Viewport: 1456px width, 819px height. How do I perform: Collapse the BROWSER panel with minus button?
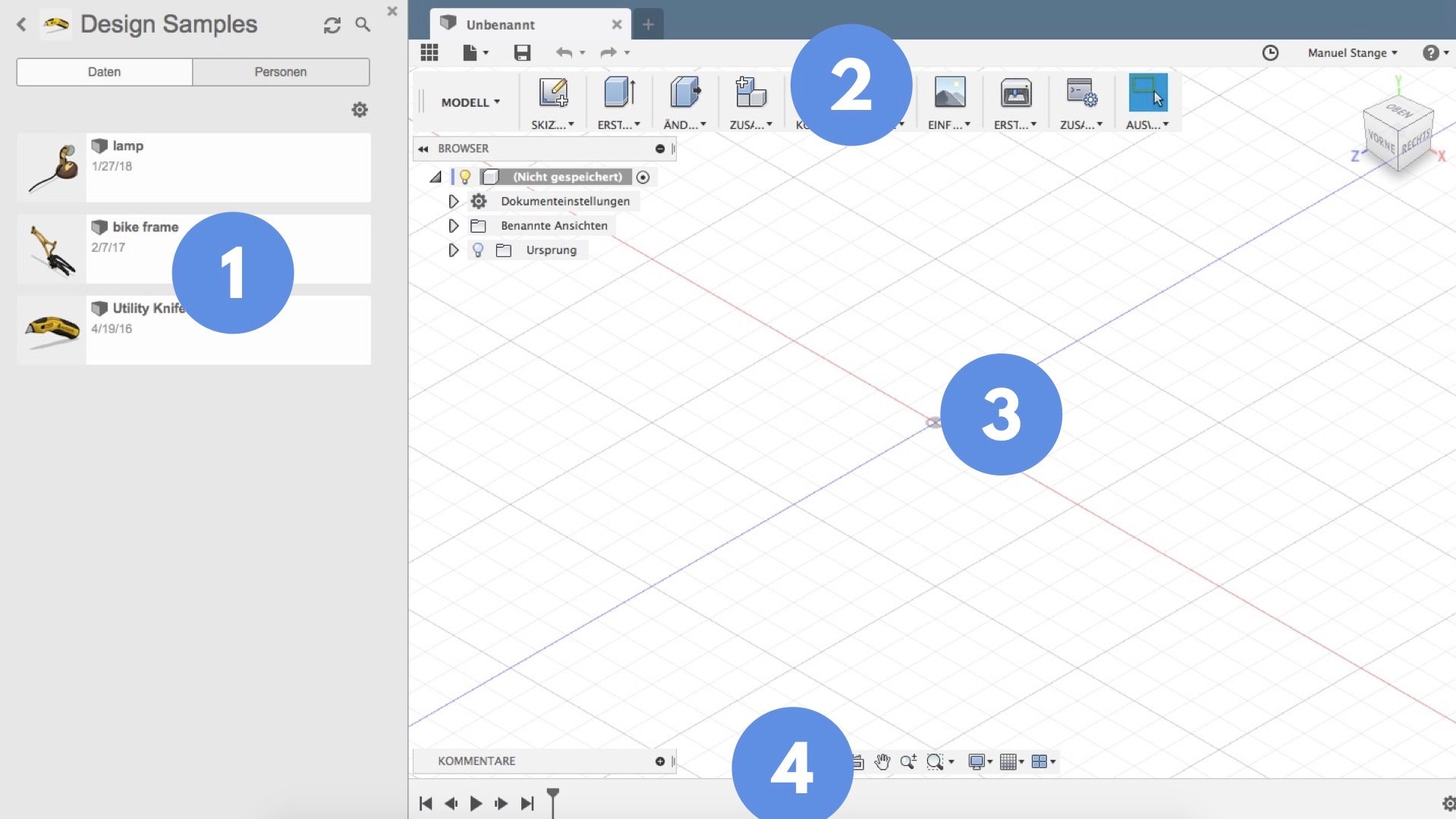click(x=660, y=149)
